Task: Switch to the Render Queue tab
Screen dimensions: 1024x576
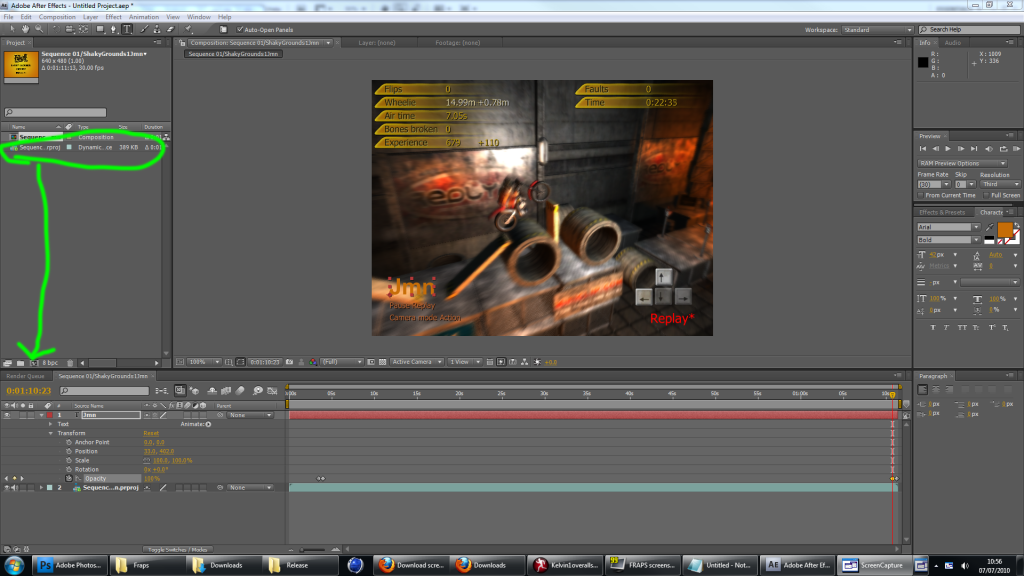Action: [27, 376]
